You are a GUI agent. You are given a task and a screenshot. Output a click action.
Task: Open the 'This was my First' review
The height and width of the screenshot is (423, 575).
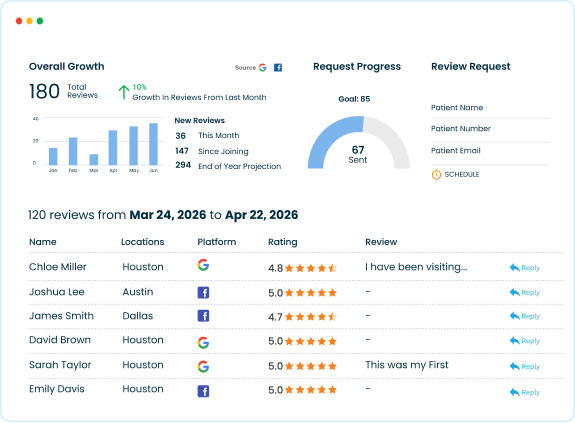coord(407,365)
